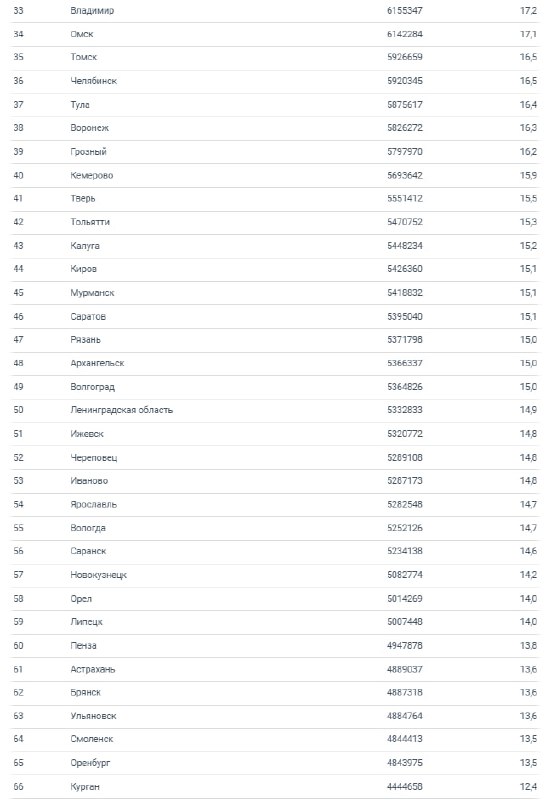Select Новокузнецк in the list
551x800 pixels.
(98, 575)
